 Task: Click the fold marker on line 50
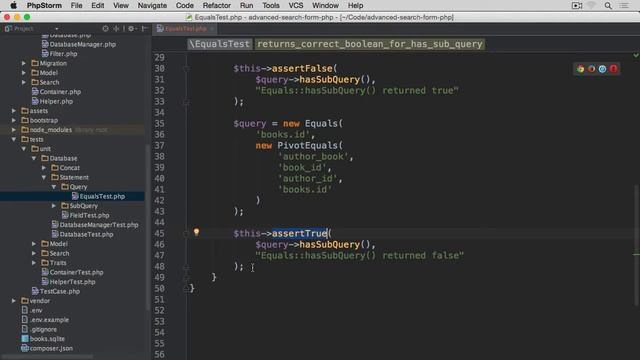pyautogui.click(x=187, y=288)
